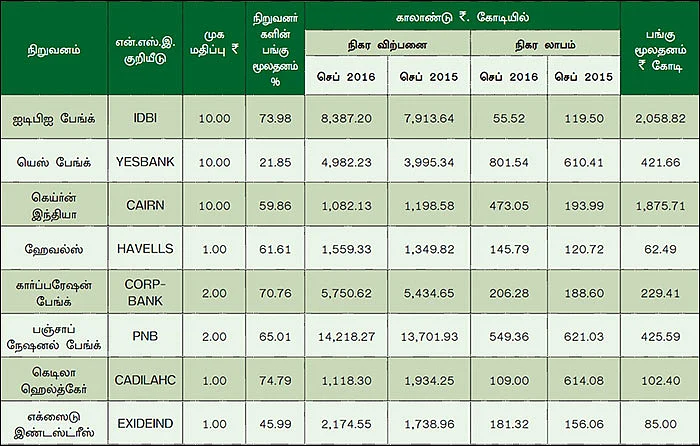The width and height of the screenshot is (700, 446).
Task: Click share capital value 85.00
Action: pyautogui.click(x=660, y=424)
